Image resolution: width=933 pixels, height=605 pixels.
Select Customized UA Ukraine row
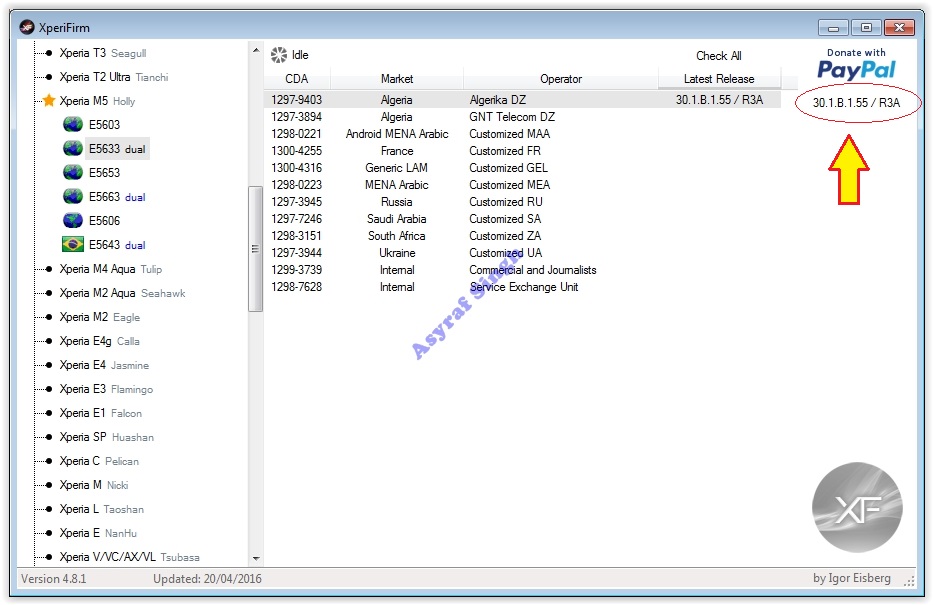[x=522, y=252]
